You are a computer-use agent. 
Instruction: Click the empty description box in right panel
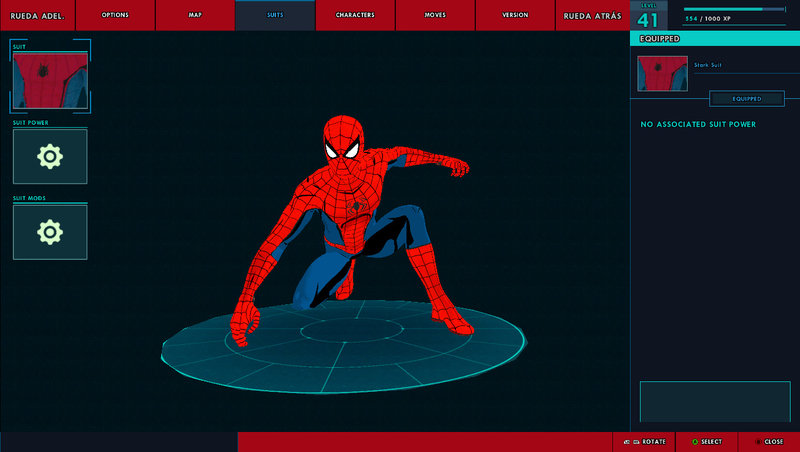[x=715, y=401]
